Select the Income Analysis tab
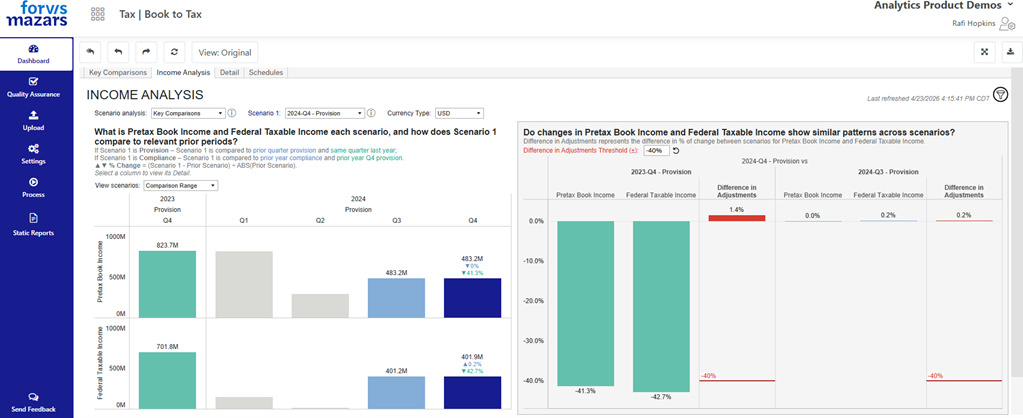 [183, 72]
